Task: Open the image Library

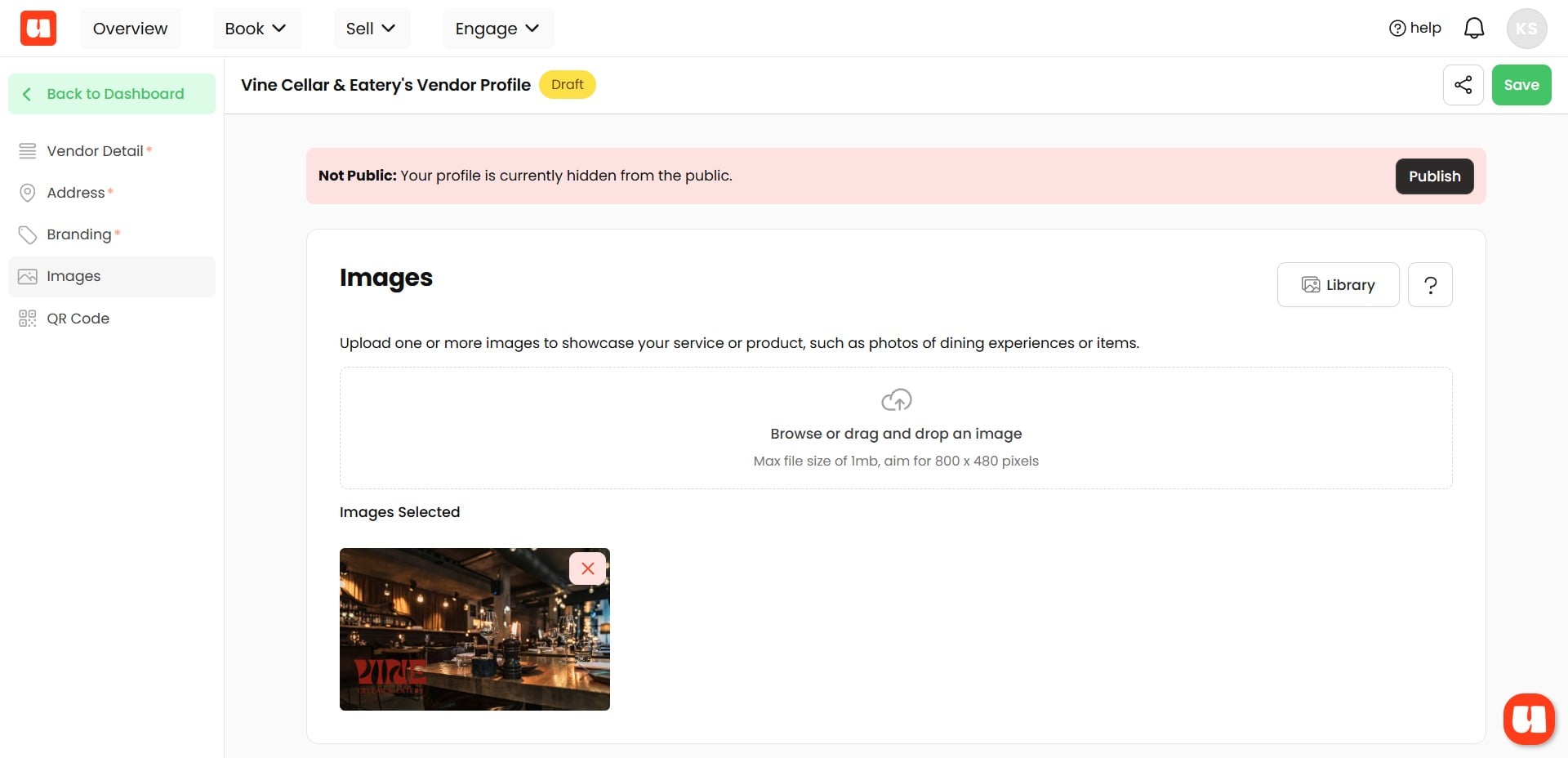Action: click(x=1338, y=284)
